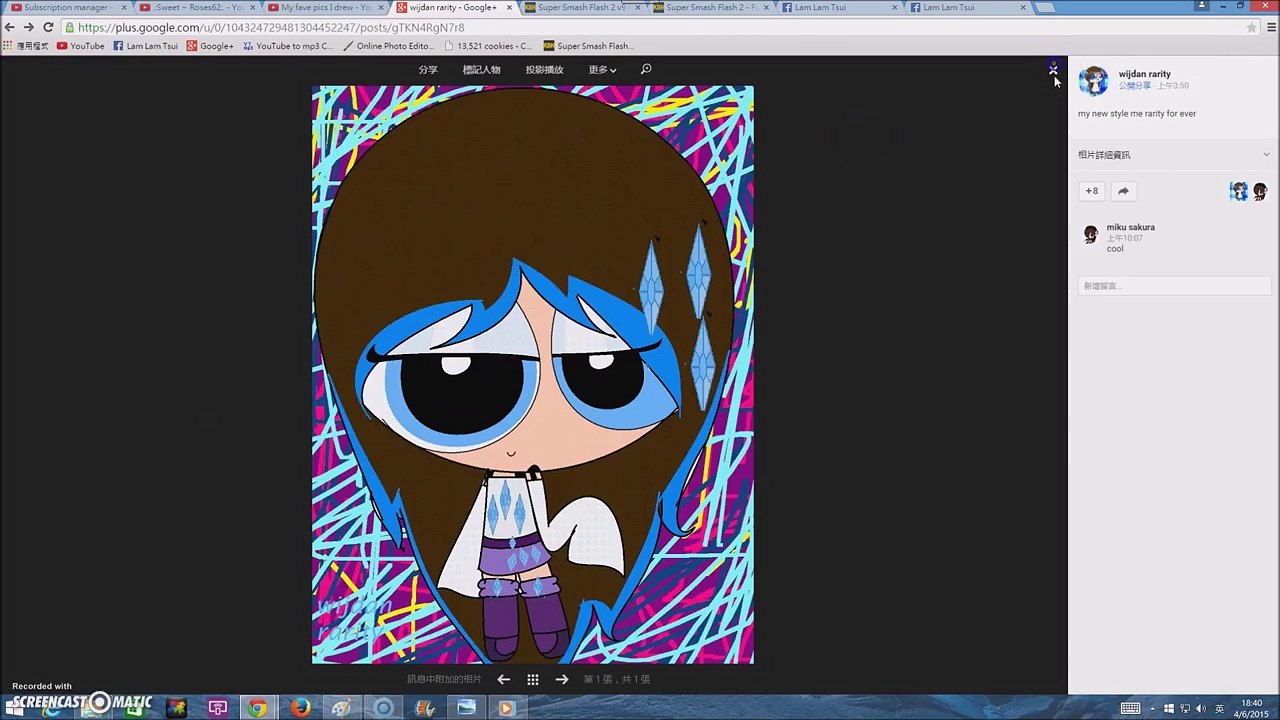Open the 13,521 cookies bookmark
1280x720 pixels.
(489, 46)
